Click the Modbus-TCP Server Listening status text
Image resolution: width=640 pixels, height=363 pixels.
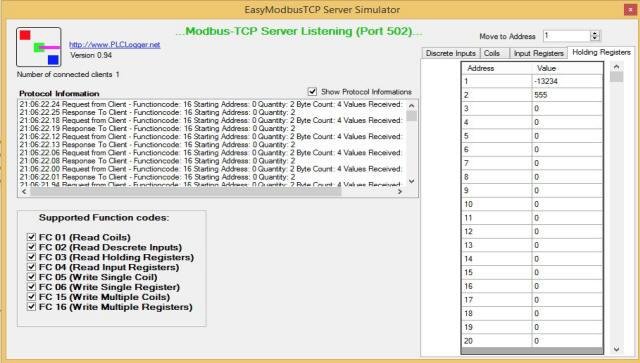299,31
